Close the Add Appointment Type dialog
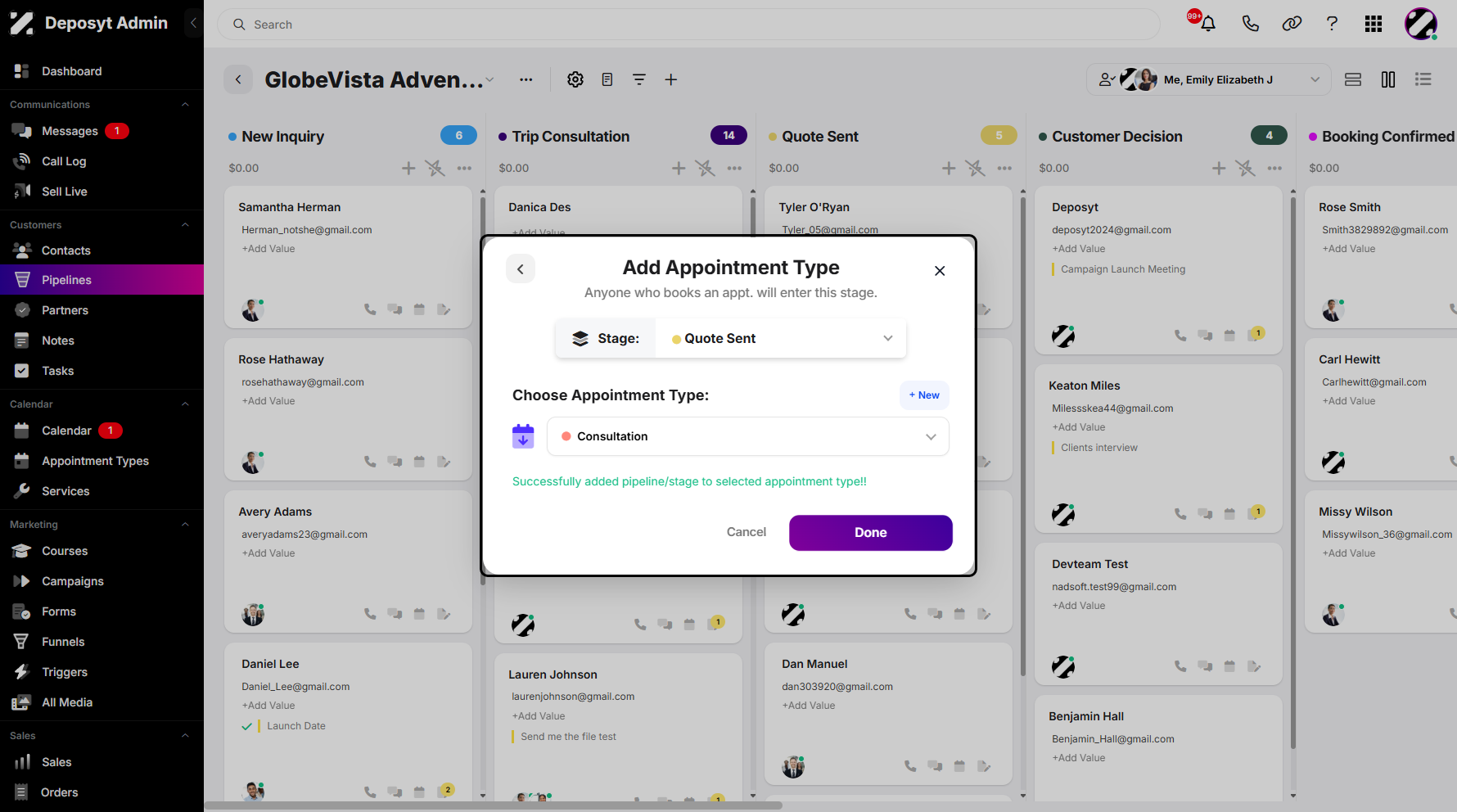 940,271
